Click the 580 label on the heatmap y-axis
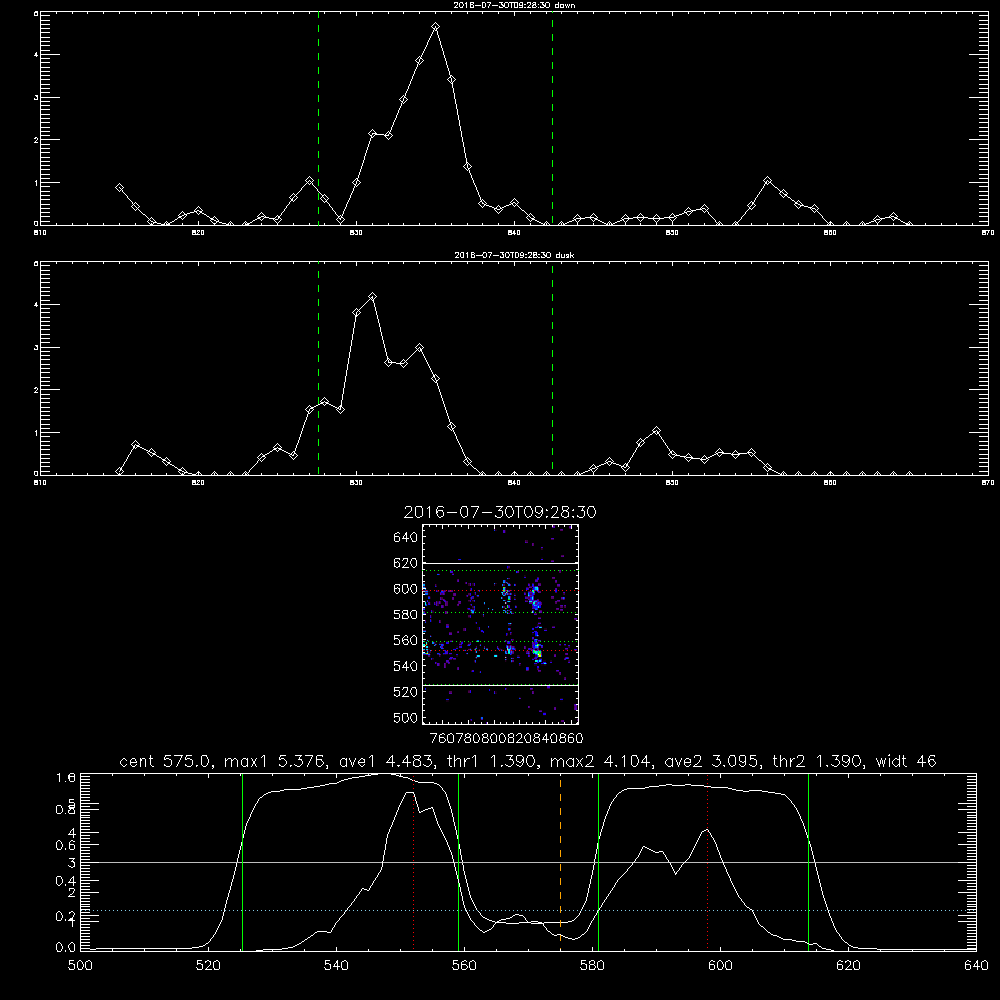Screen dimensions: 1000x1000 tap(405, 615)
